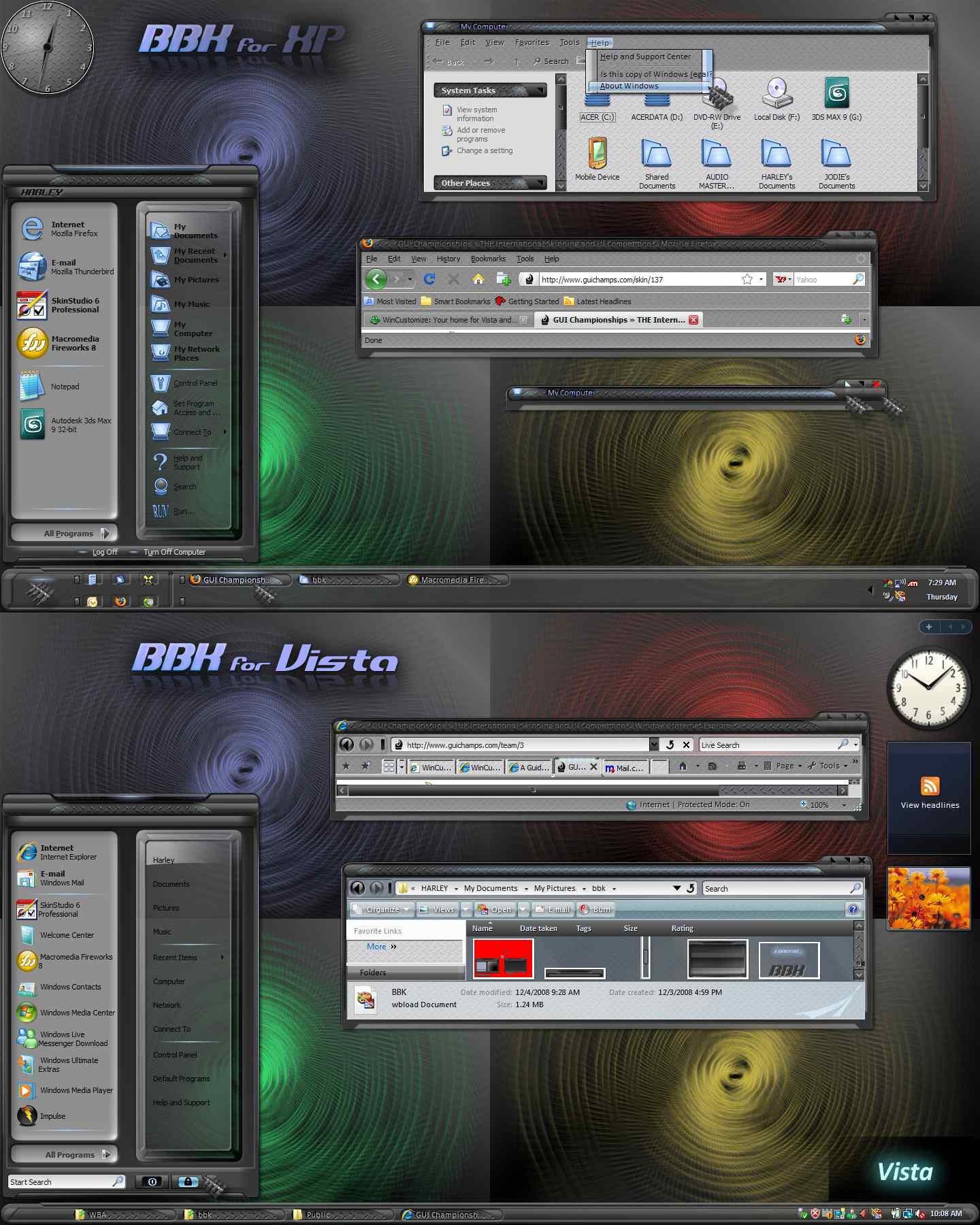Expand My Recent Documents submenu arrow

click(225, 255)
